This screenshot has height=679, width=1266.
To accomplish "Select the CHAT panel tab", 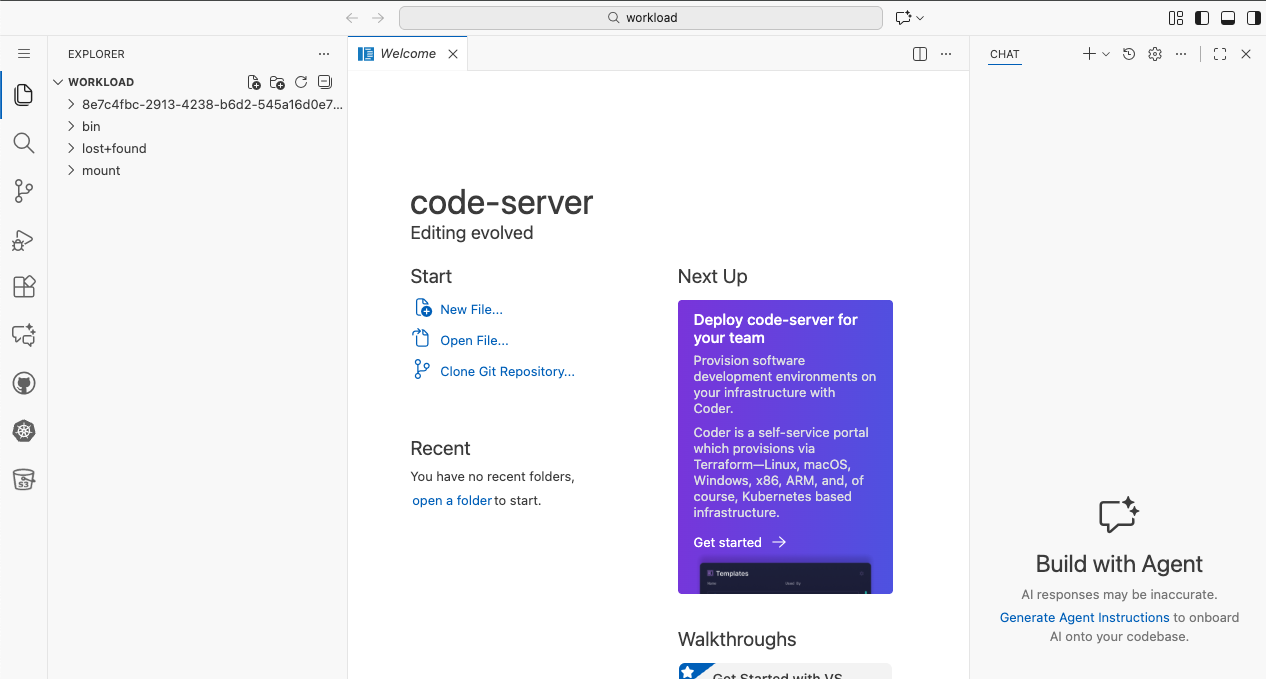I will point(1005,54).
